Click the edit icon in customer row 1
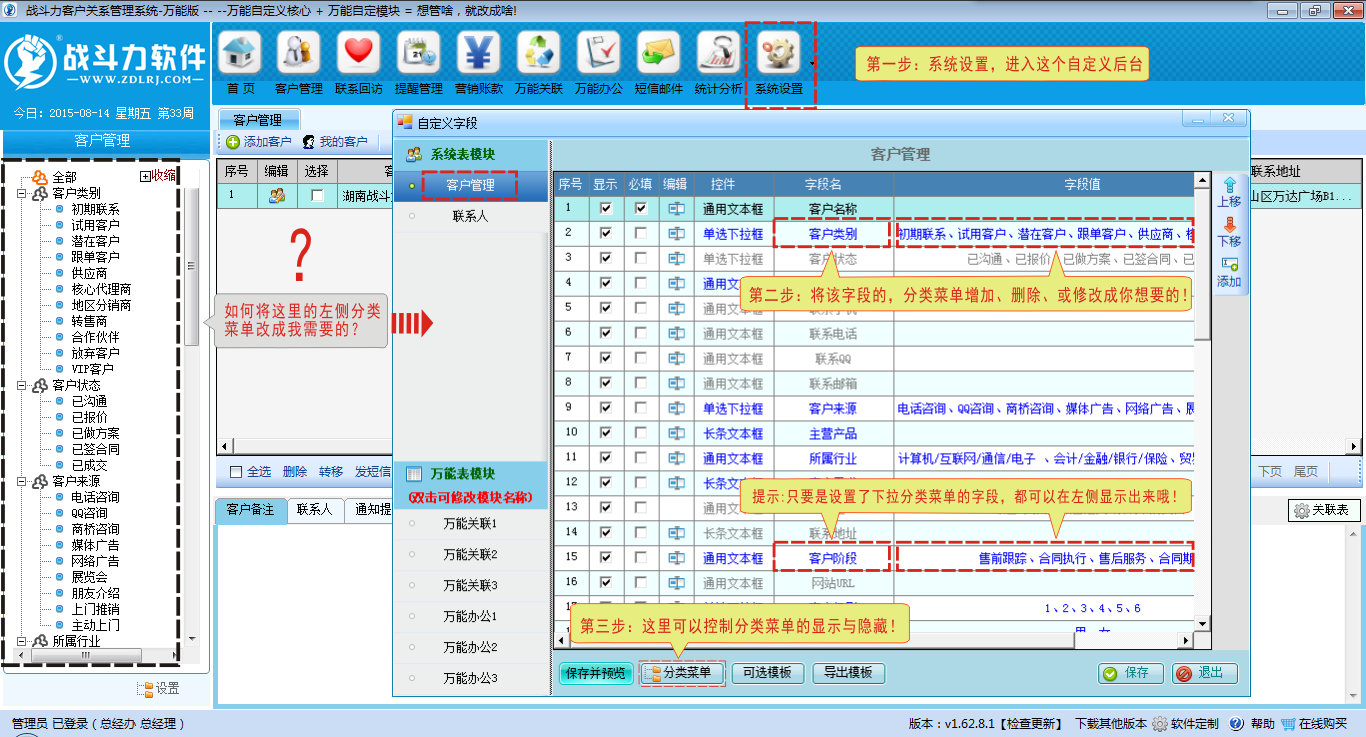The image size is (1366, 737). click(x=277, y=195)
